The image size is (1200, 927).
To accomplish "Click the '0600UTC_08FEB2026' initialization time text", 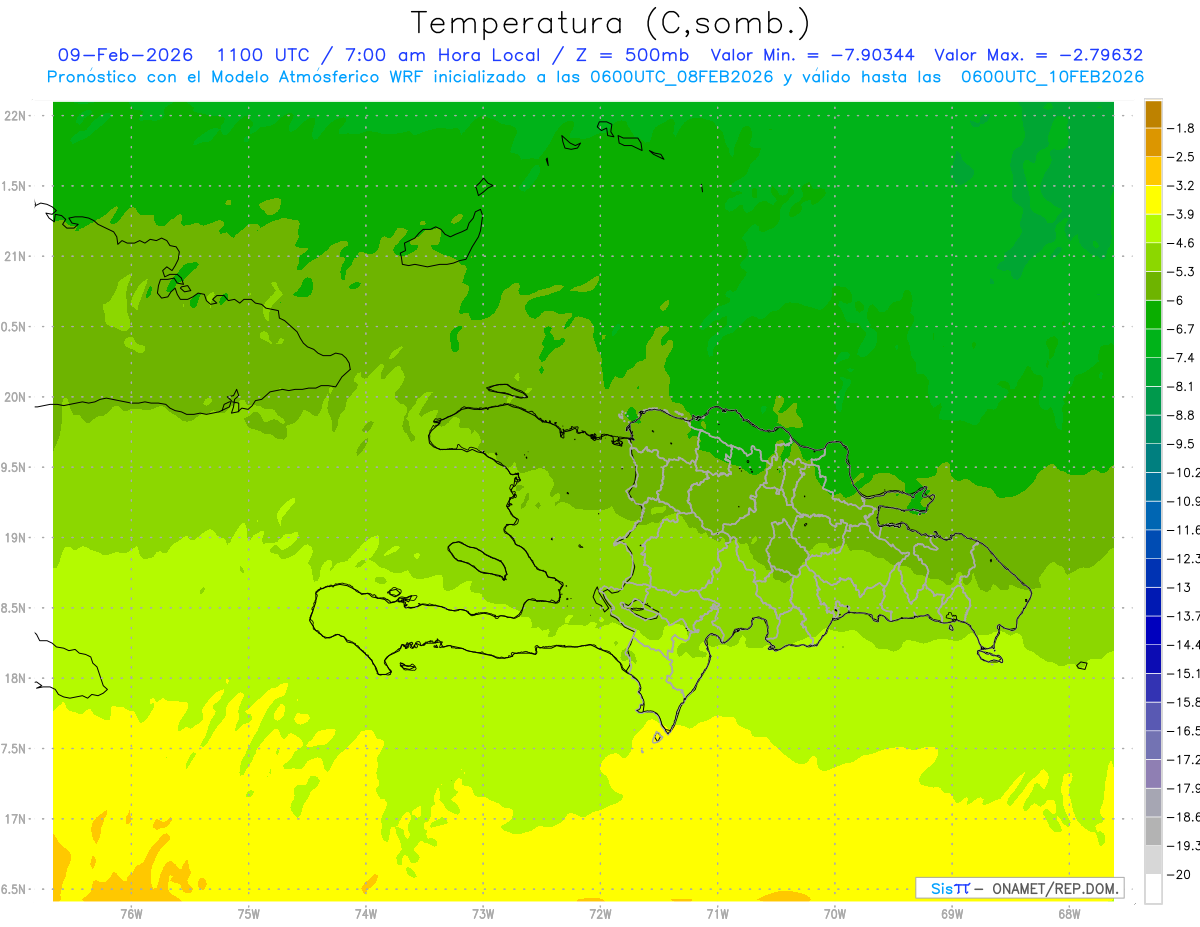I will tap(681, 77).
